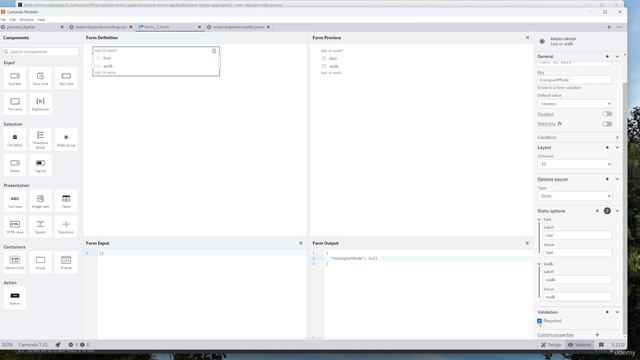Viewport: 640px width, 360px height.
Task: Open the Help menu
Action: pos(41,20)
